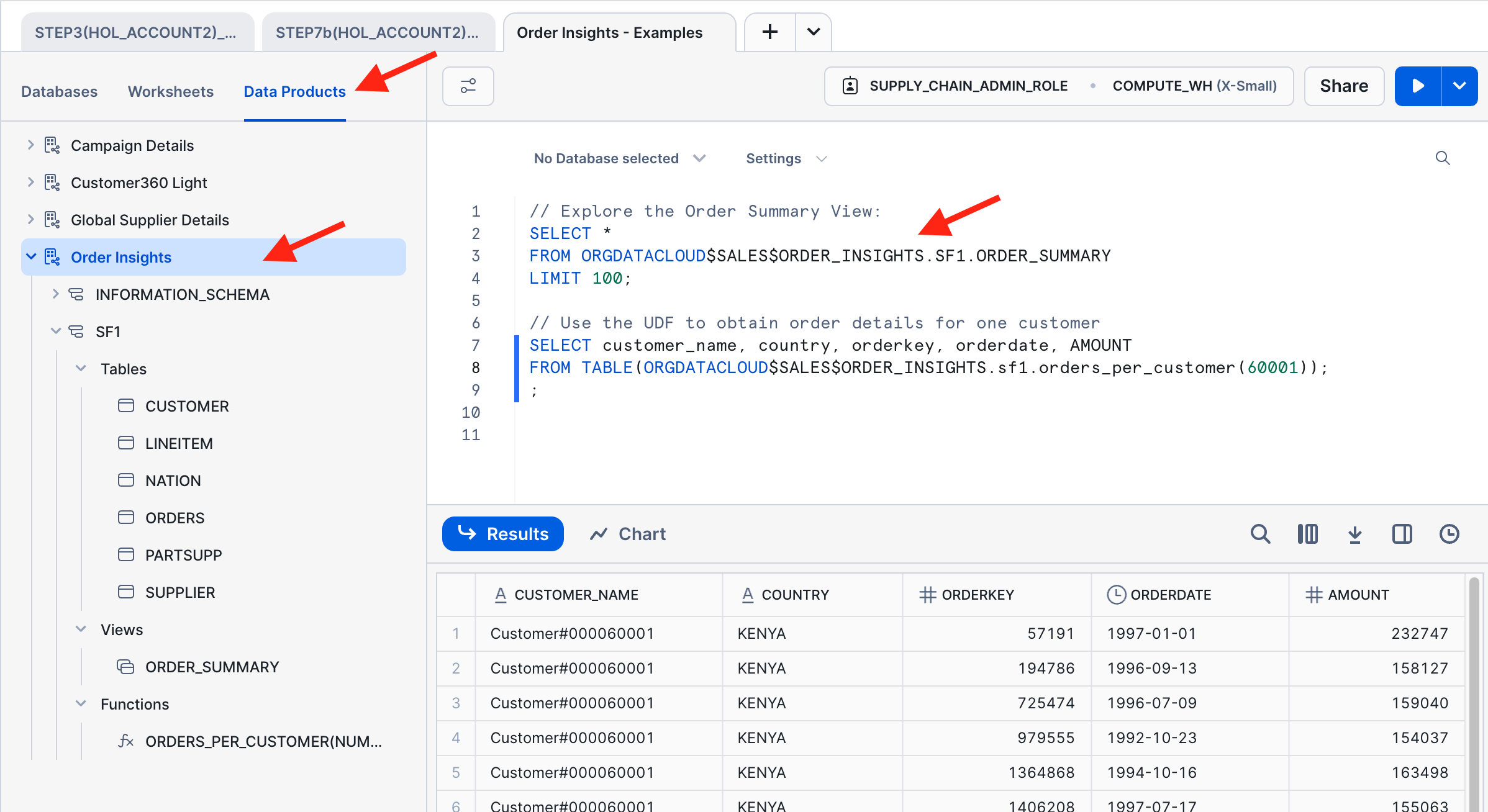
Task: Download results with the arrow icon
Action: click(1354, 534)
